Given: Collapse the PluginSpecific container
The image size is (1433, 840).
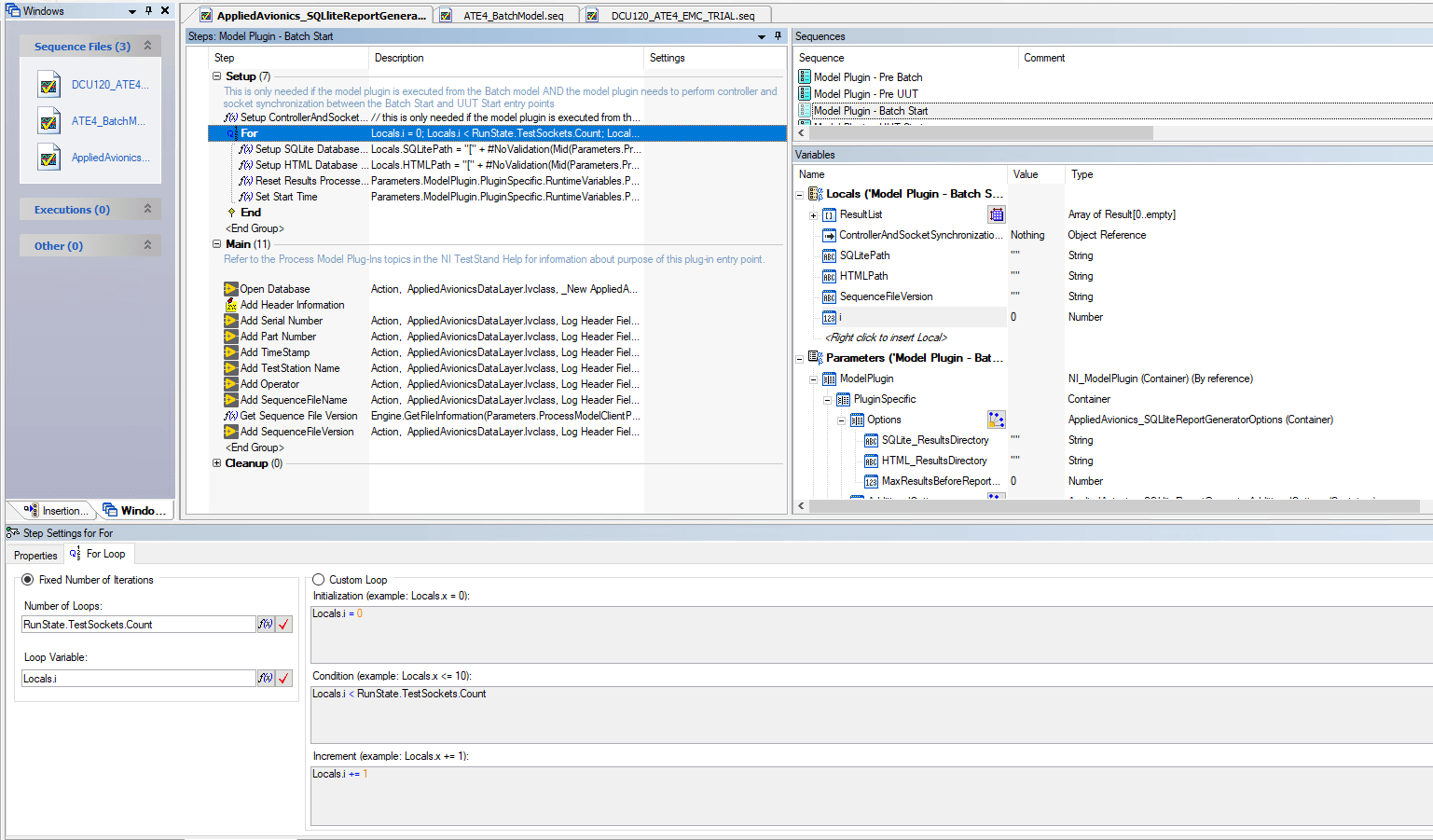Looking at the screenshot, I should pyautogui.click(x=827, y=400).
